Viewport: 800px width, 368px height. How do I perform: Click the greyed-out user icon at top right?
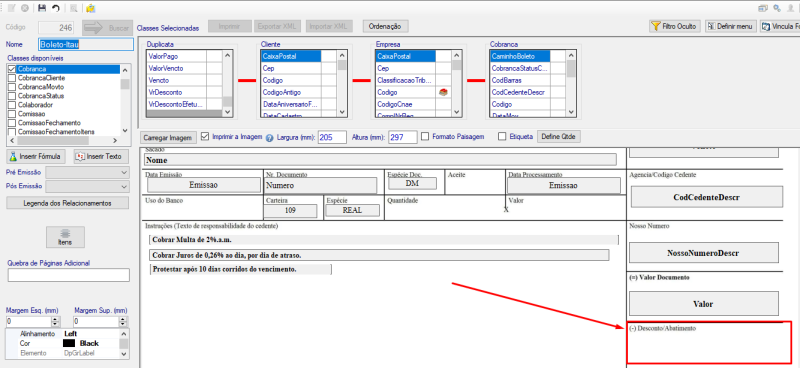(x=791, y=8)
